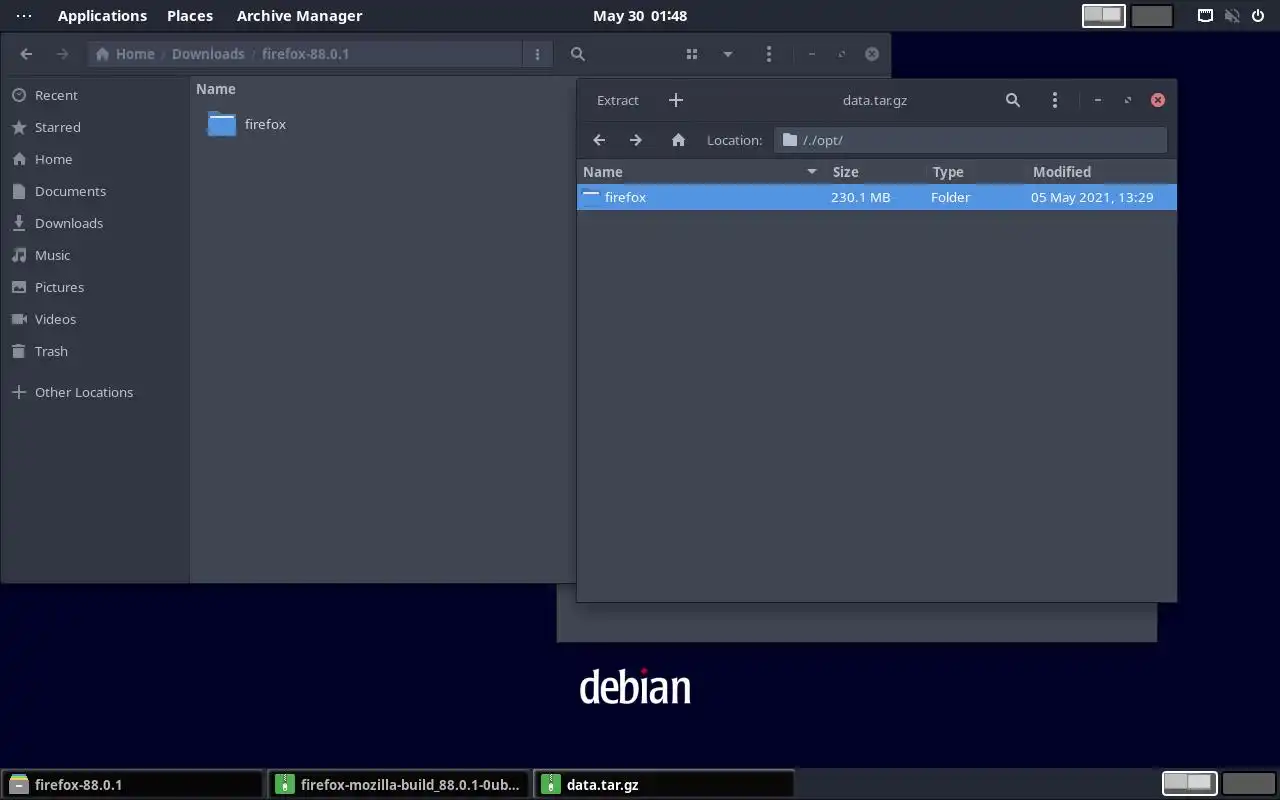
Task: Open Documents in the Files sidebar
Action: (95, 191)
